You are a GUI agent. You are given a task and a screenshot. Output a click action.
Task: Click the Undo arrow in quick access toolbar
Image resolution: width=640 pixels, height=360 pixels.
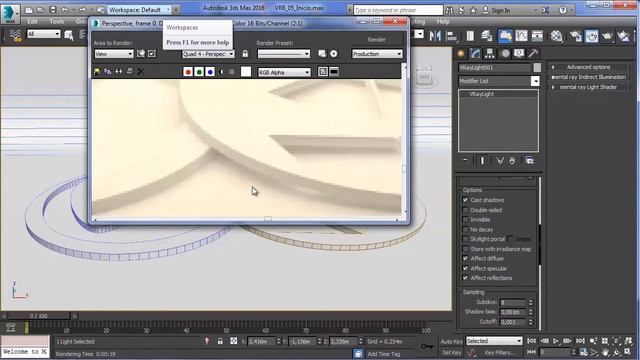click(x=65, y=9)
